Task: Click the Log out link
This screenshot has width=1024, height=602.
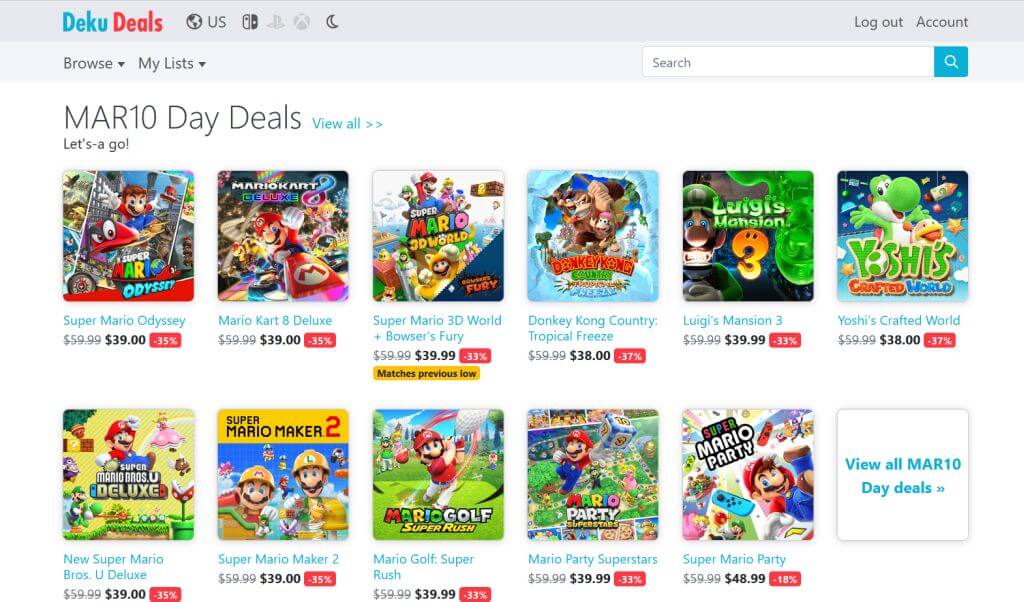Action: [x=878, y=21]
